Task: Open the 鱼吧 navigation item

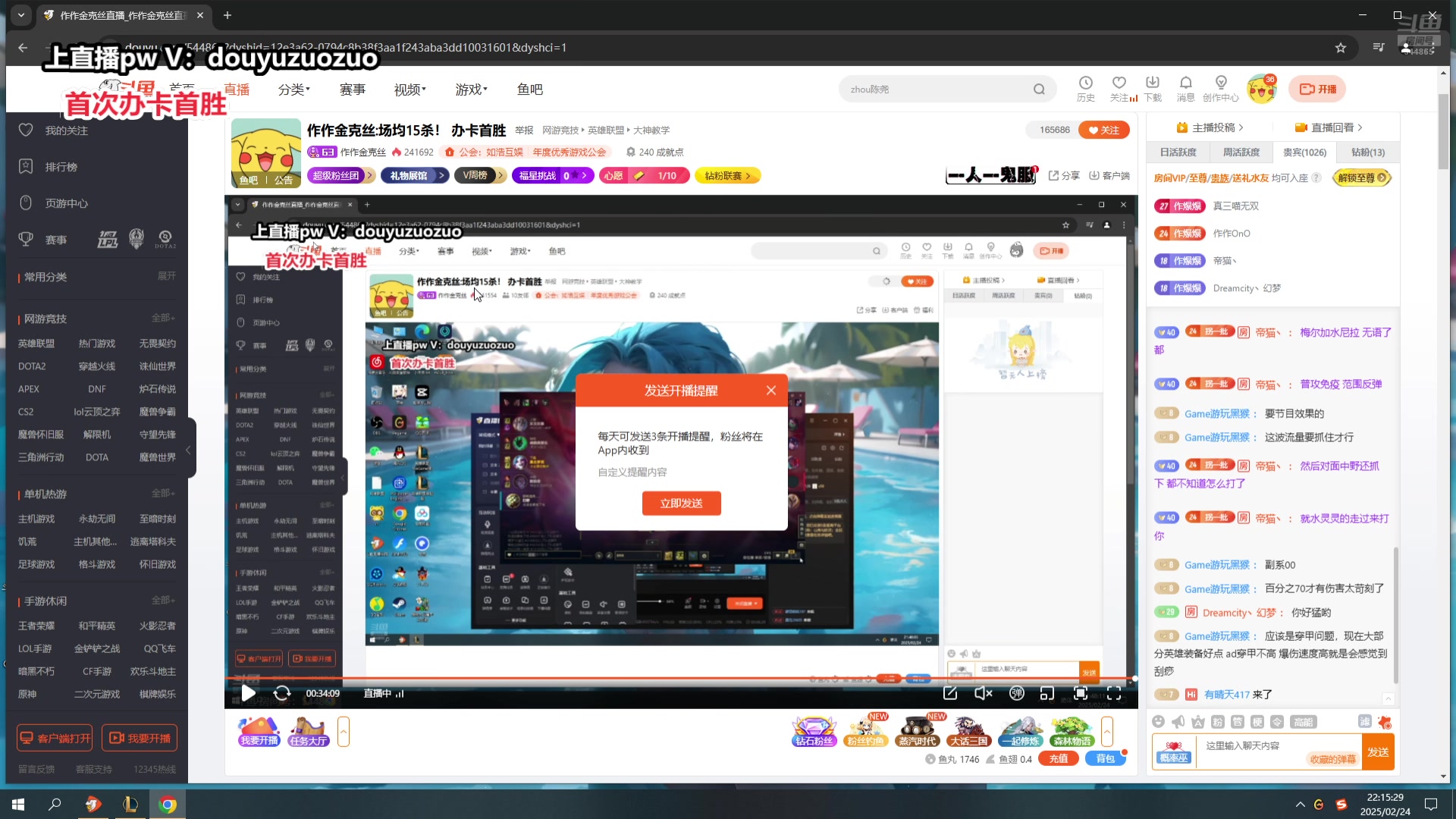Action: point(530,89)
